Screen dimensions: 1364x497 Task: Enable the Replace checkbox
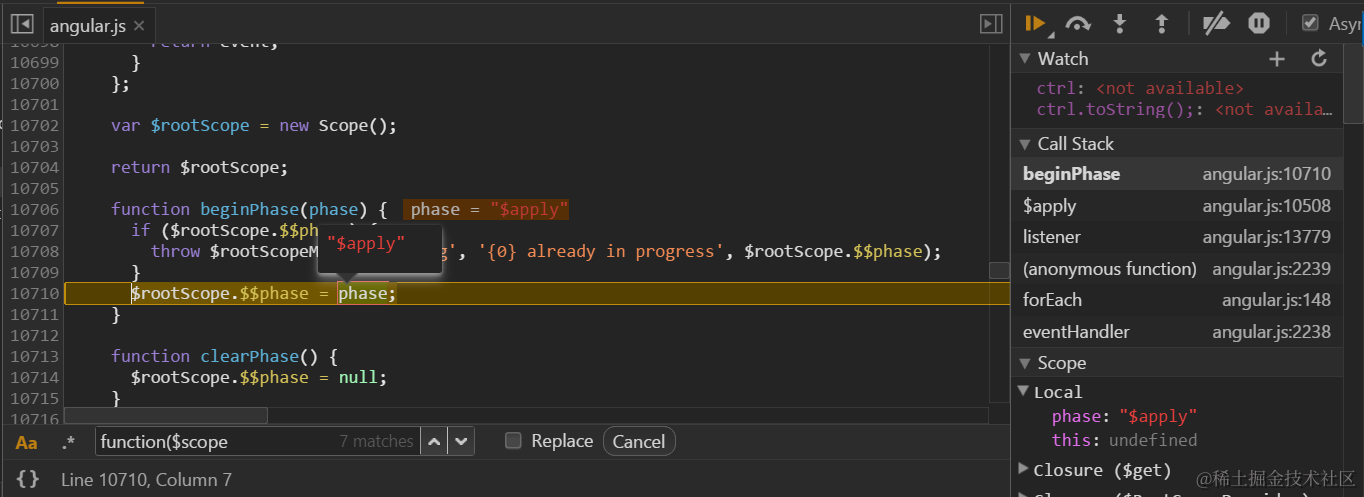tap(513, 441)
